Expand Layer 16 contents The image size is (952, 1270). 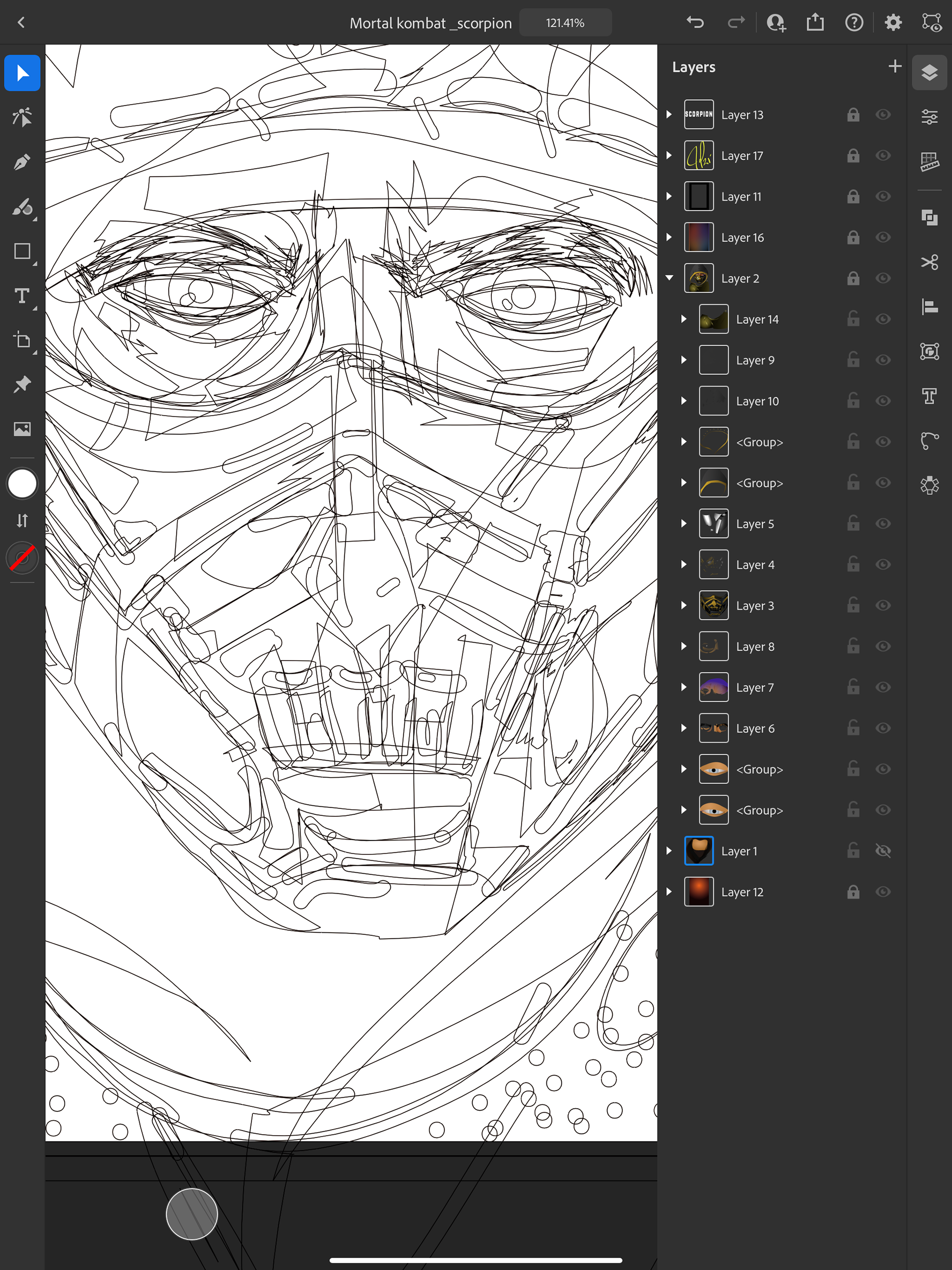[x=669, y=237]
